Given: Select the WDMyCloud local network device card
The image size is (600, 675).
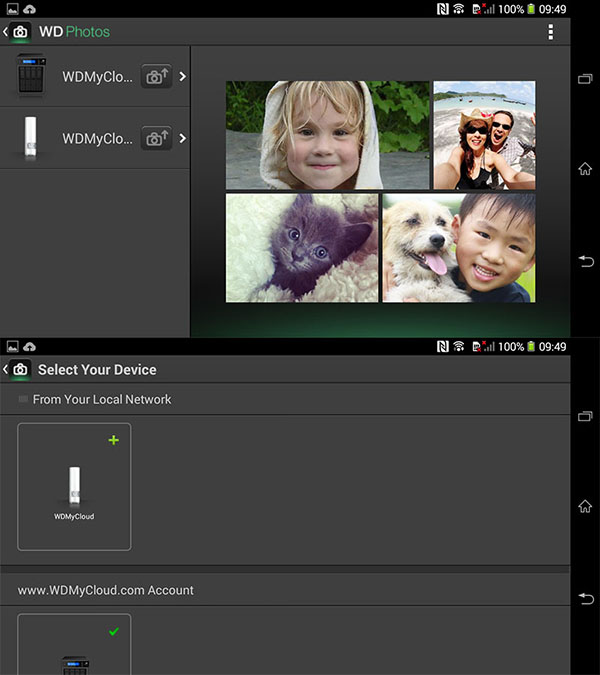Looking at the screenshot, I should tap(74, 486).
